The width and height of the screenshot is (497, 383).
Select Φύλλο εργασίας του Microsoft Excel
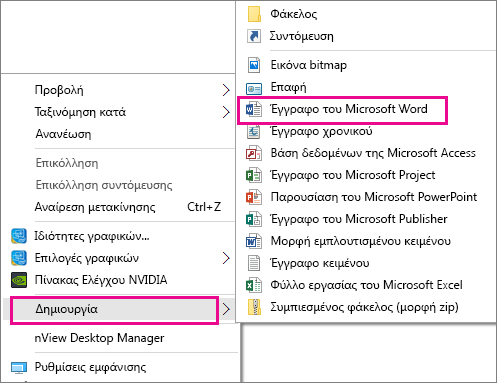point(366,285)
